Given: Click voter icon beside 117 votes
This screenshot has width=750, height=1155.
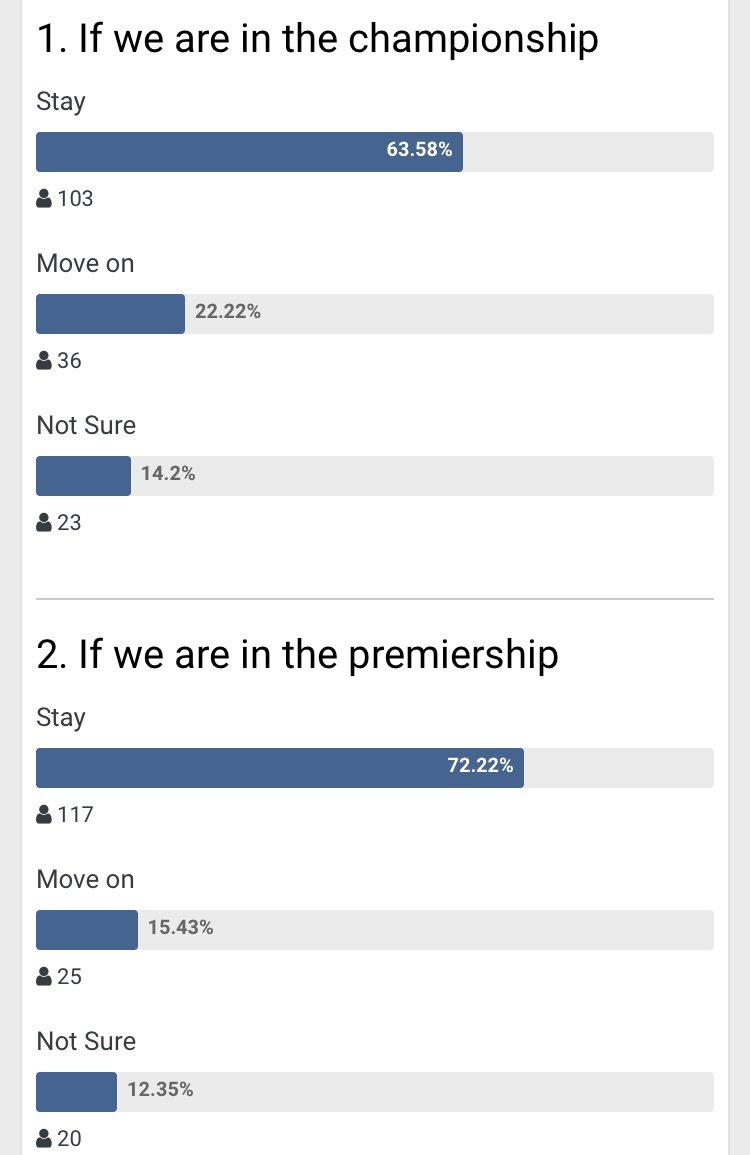Looking at the screenshot, I should tap(44, 814).
